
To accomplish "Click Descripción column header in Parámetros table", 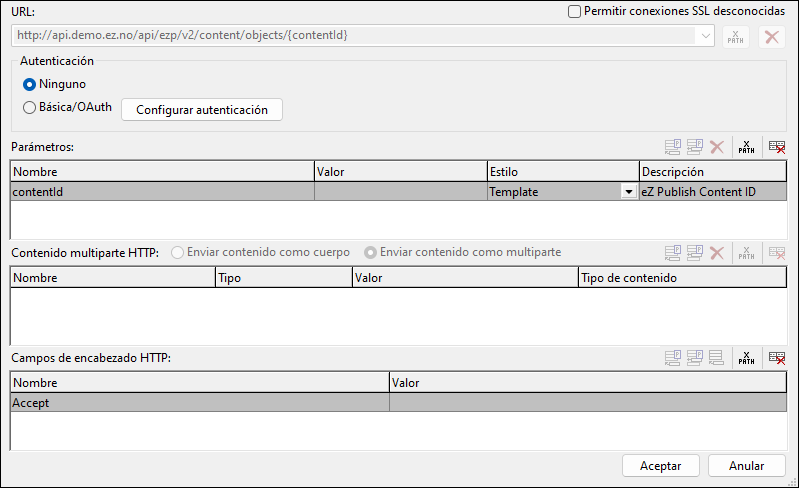I will 712,172.
